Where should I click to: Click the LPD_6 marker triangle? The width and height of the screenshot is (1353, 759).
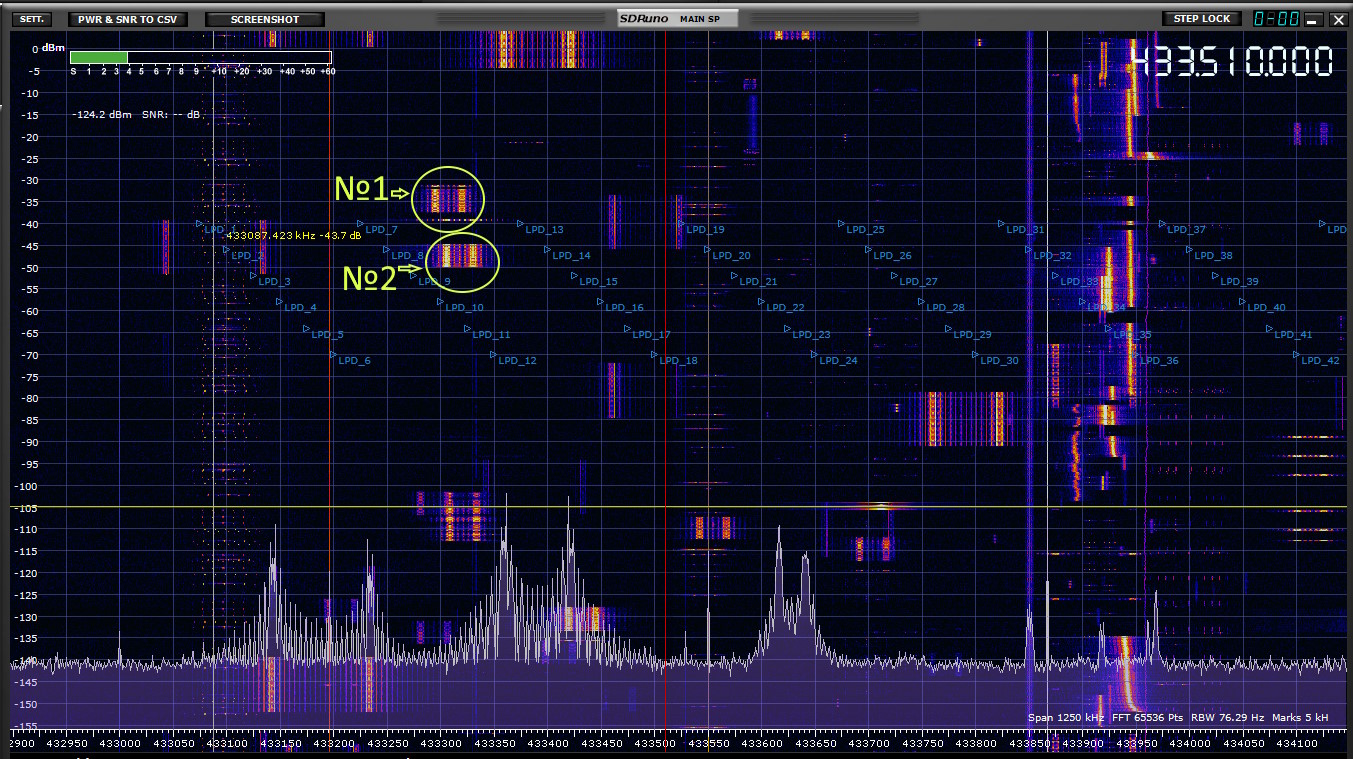(x=334, y=354)
